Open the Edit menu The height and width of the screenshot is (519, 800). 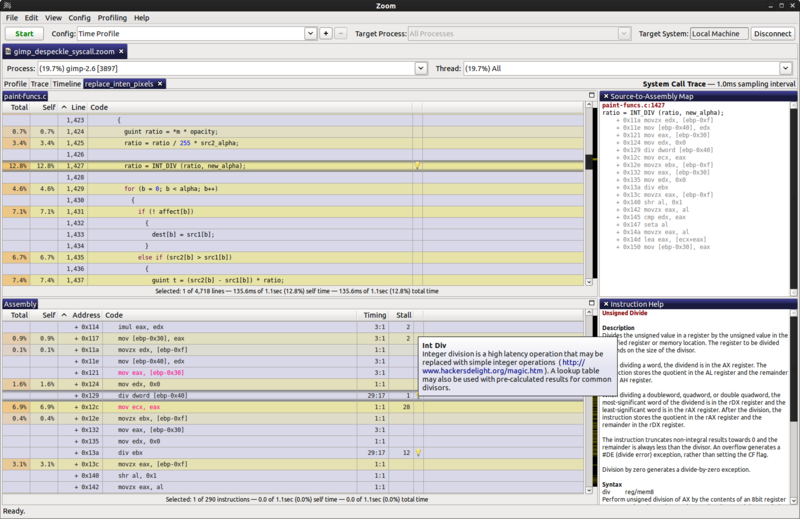coord(31,18)
